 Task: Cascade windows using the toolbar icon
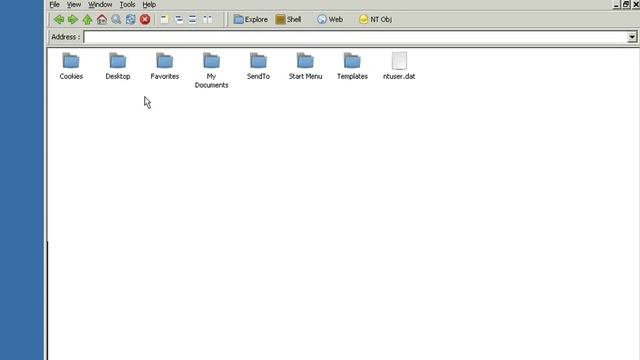coord(179,19)
